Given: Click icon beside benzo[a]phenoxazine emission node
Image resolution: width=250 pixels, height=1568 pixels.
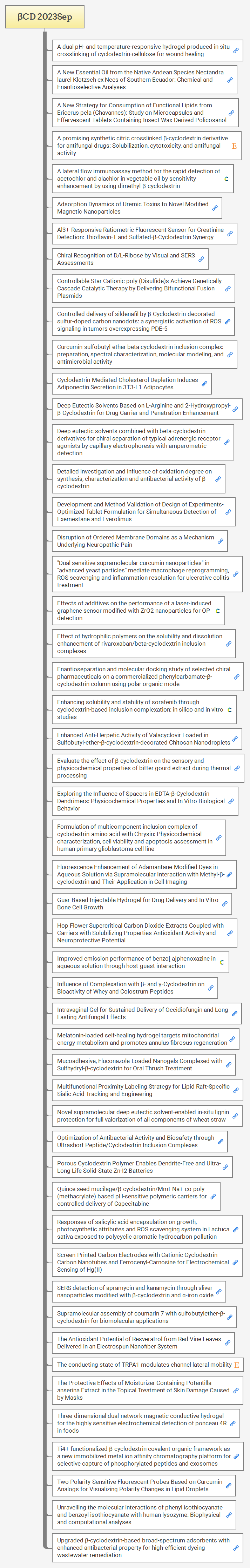Looking at the screenshot, I should pyautogui.click(x=221, y=962).
